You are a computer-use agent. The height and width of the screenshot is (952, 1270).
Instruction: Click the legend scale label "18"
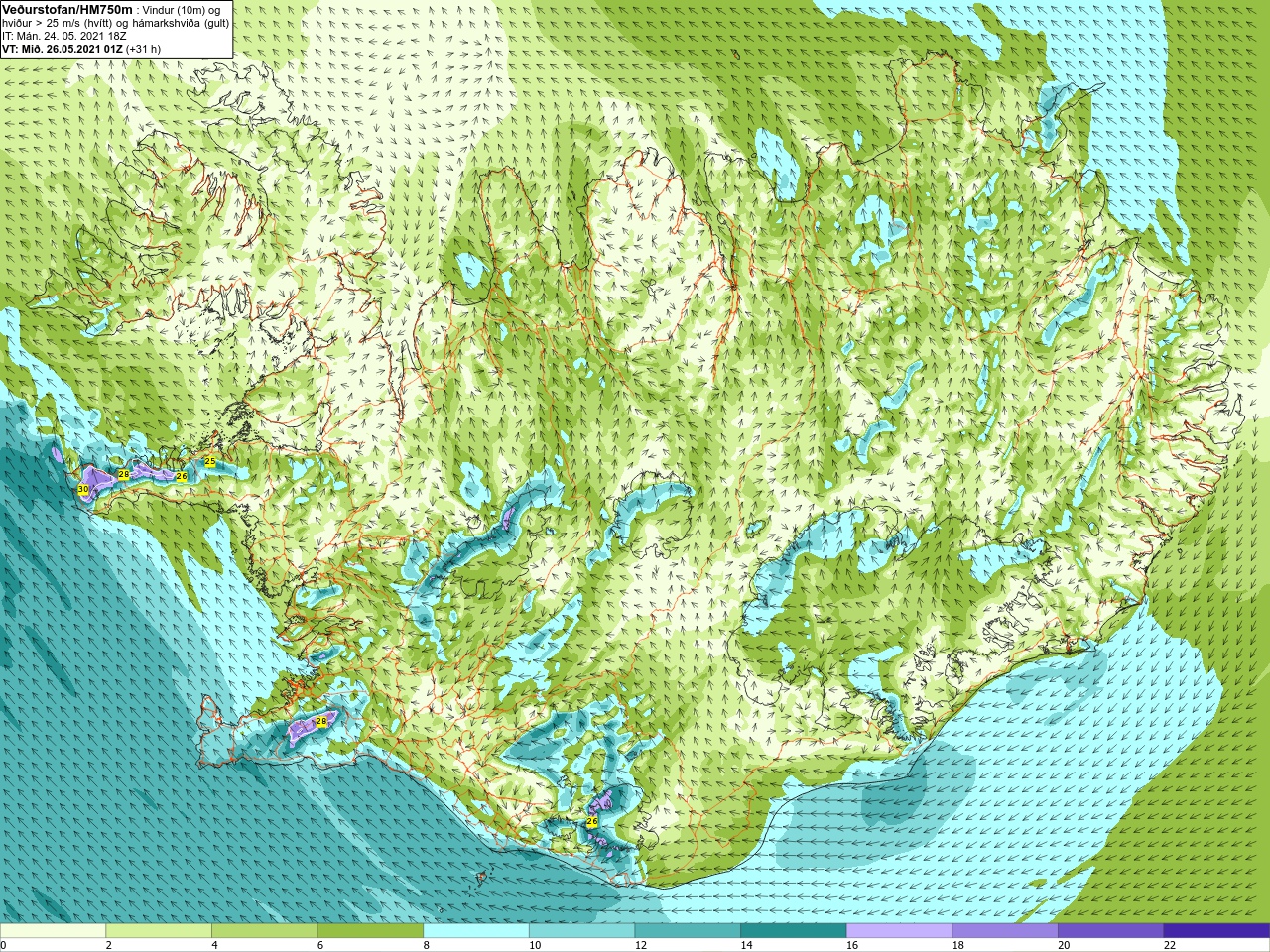click(x=958, y=945)
